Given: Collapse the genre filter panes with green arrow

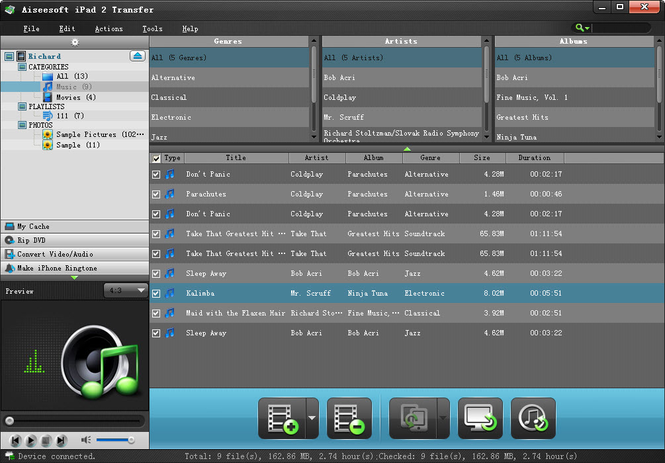Looking at the screenshot, I should click(407, 149).
